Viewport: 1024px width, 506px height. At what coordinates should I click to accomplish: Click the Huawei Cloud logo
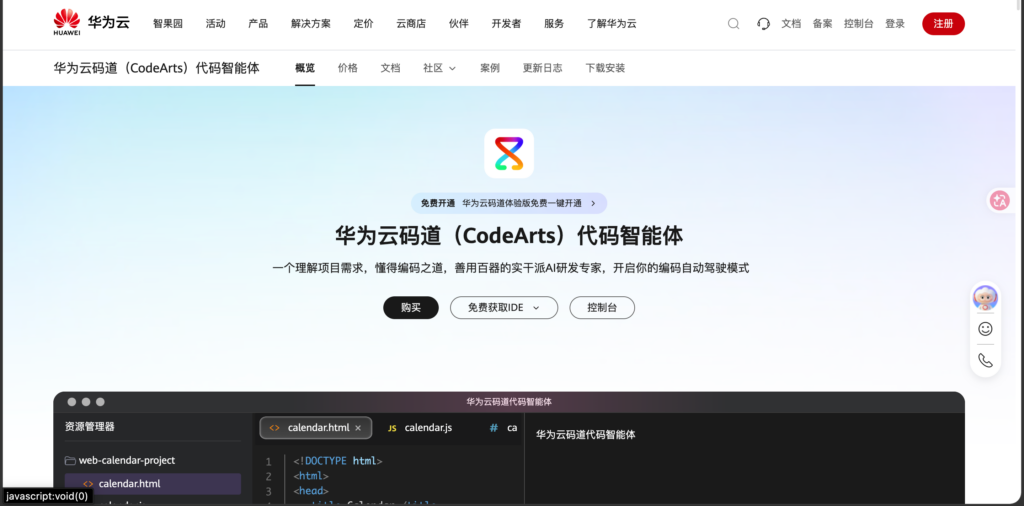pos(92,23)
